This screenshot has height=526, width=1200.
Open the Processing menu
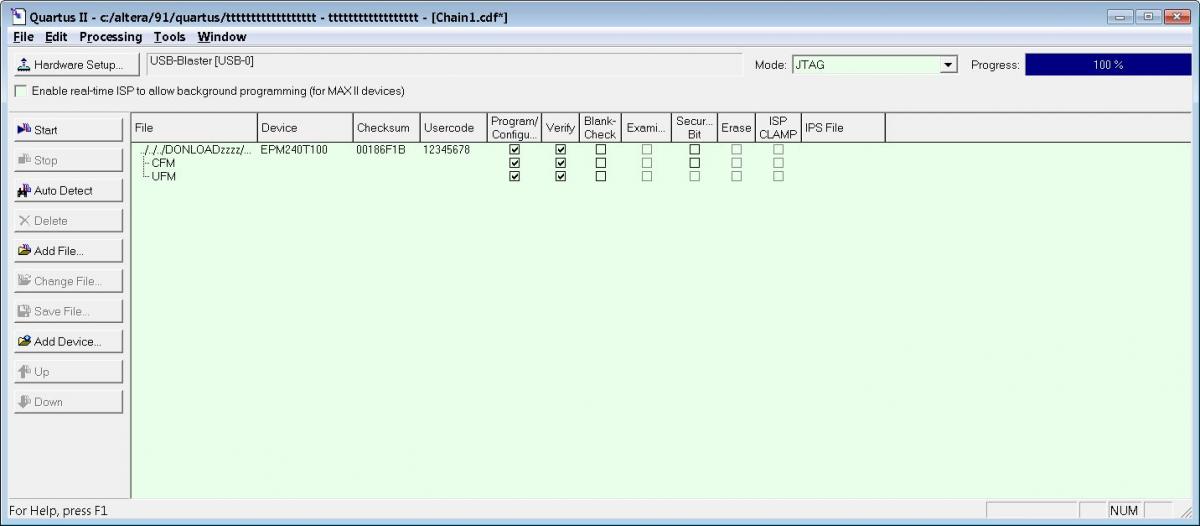(111, 37)
